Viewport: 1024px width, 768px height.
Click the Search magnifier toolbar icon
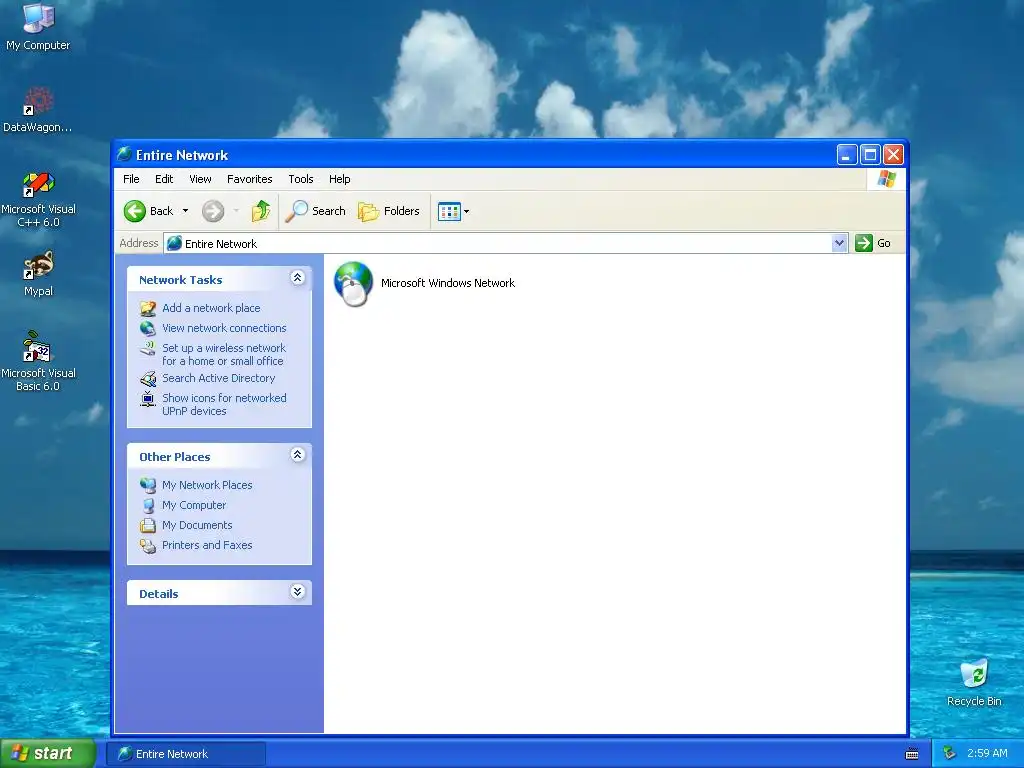[x=296, y=211]
